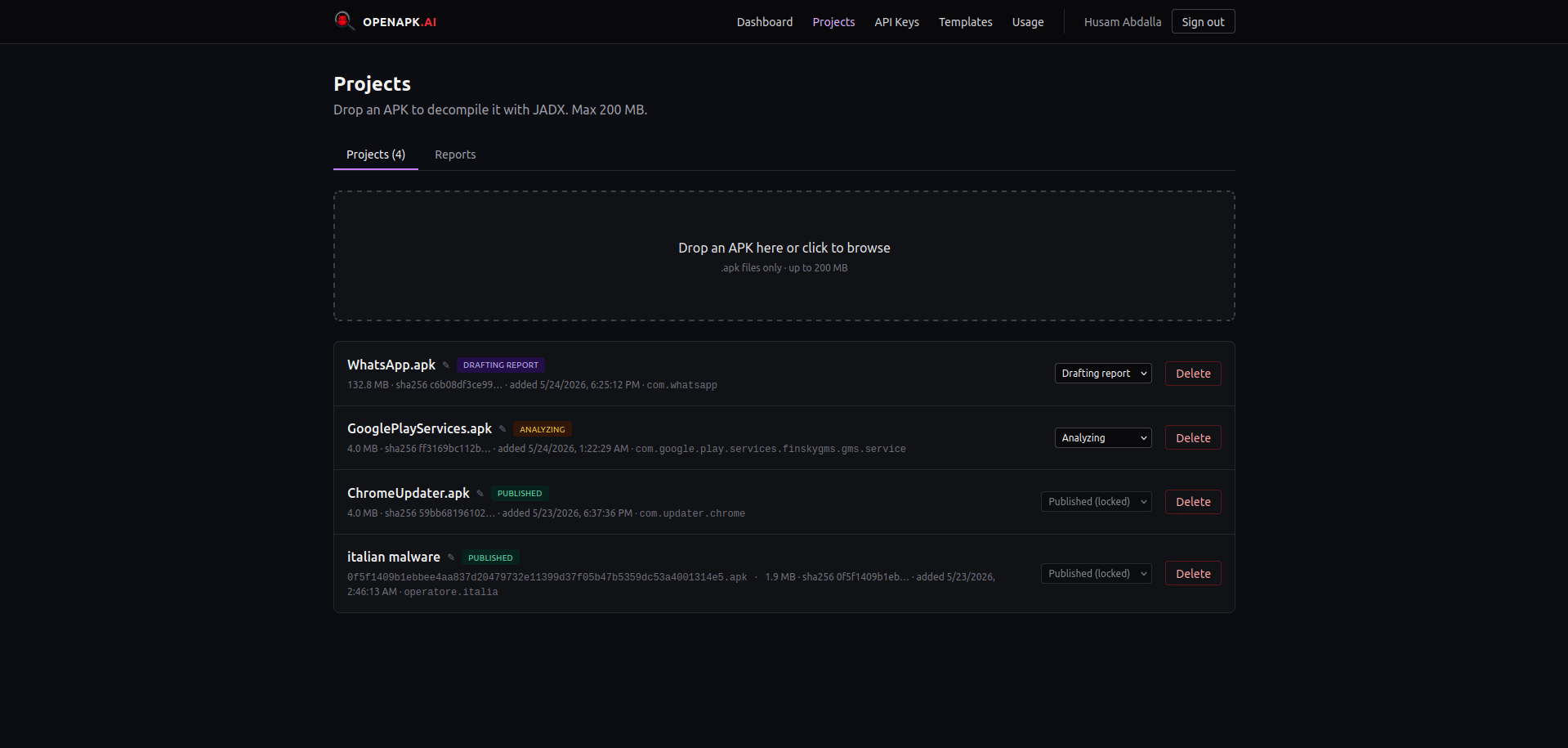Open the Analyzing status dropdown
The height and width of the screenshot is (748, 1568).
[x=1103, y=438]
